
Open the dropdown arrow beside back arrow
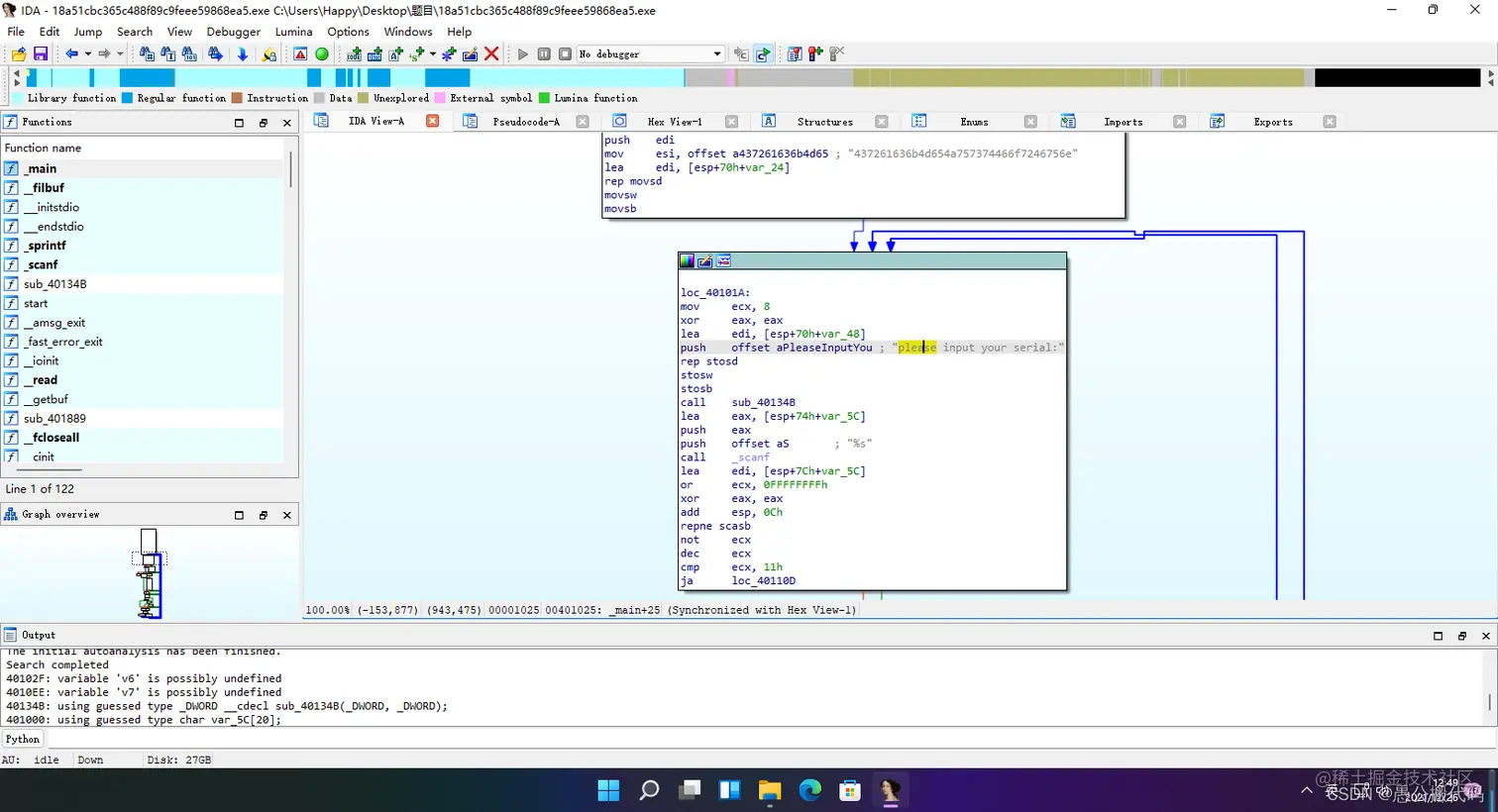[x=87, y=53]
